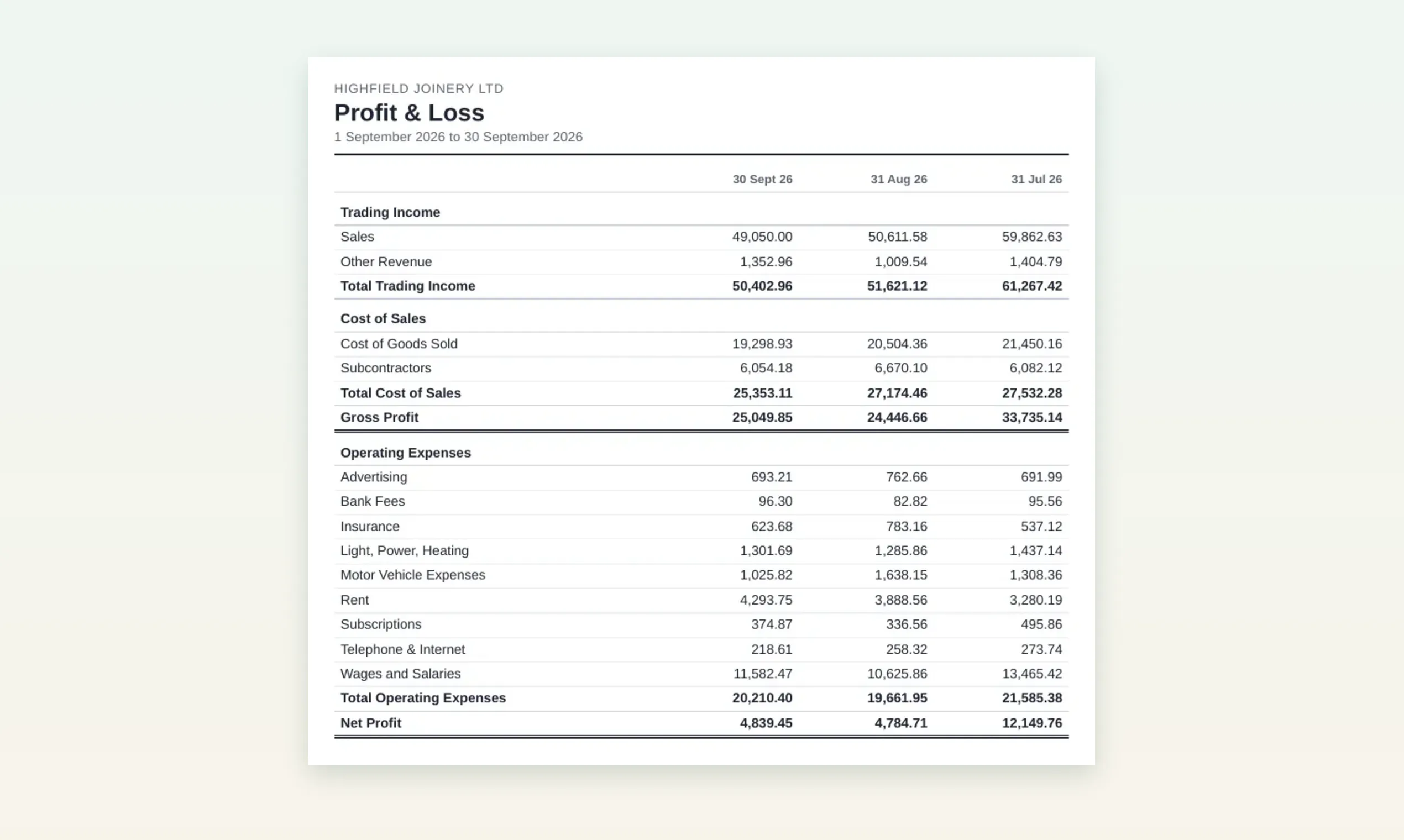Click the Wages and Salaries label

click(400, 674)
